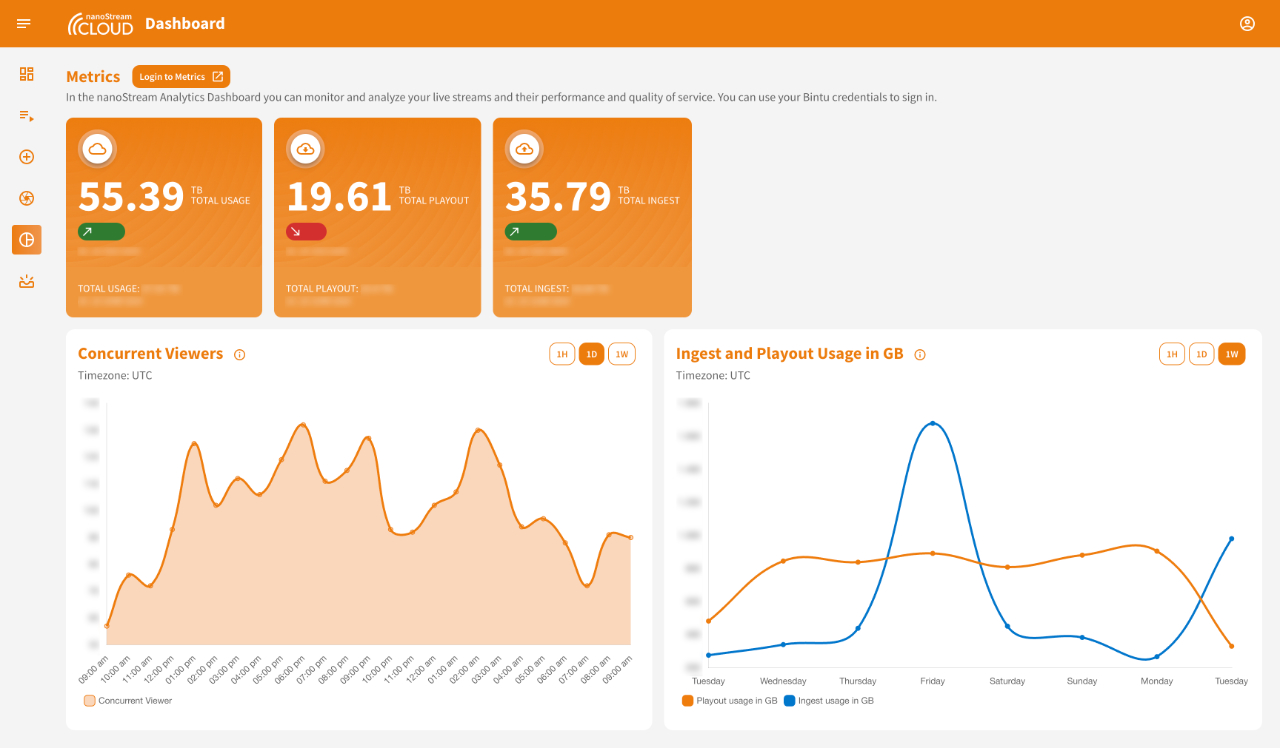The width and height of the screenshot is (1280, 748).
Task: Open the alerts sidebar icon
Action: pyautogui.click(x=27, y=281)
